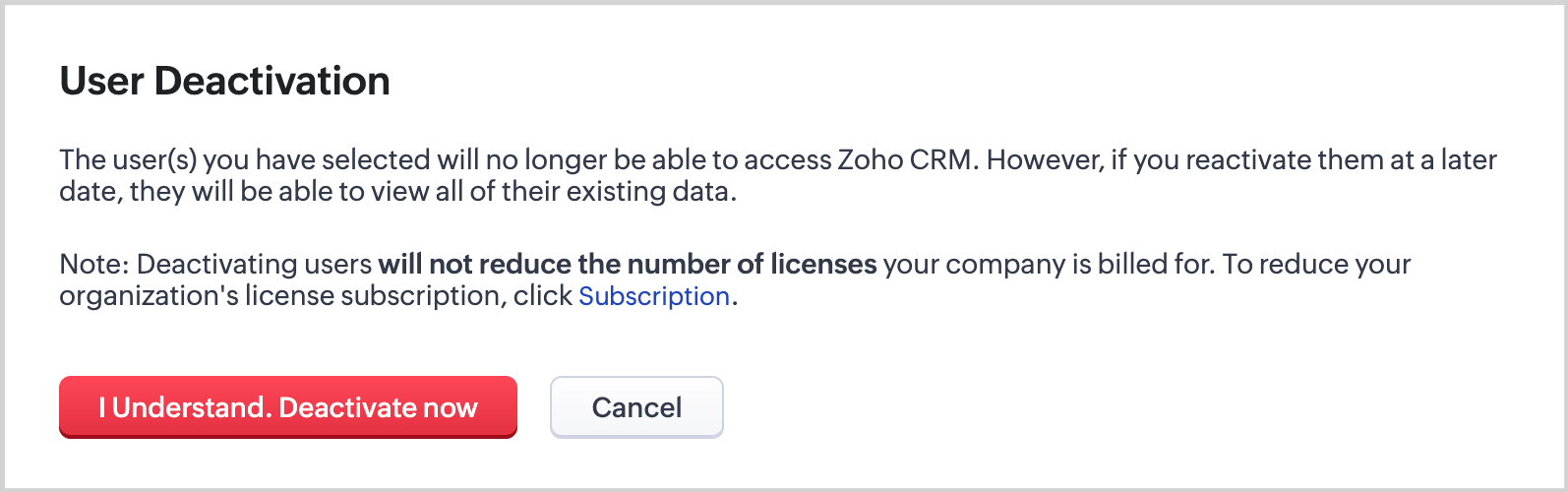
Task: Open the Subscription link
Action: (653, 296)
